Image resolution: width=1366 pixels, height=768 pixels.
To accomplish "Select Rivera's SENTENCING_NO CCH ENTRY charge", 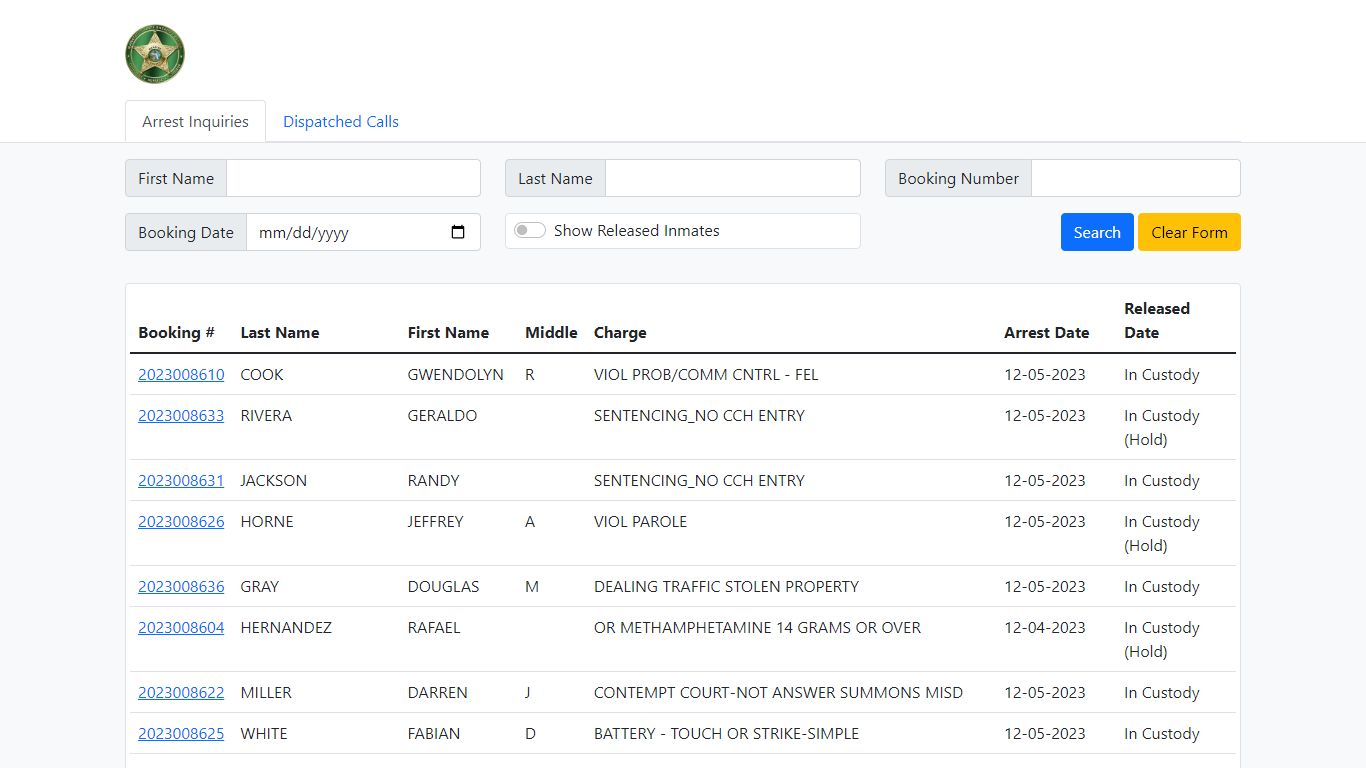I will pyautogui.click(x=699, y=415).
